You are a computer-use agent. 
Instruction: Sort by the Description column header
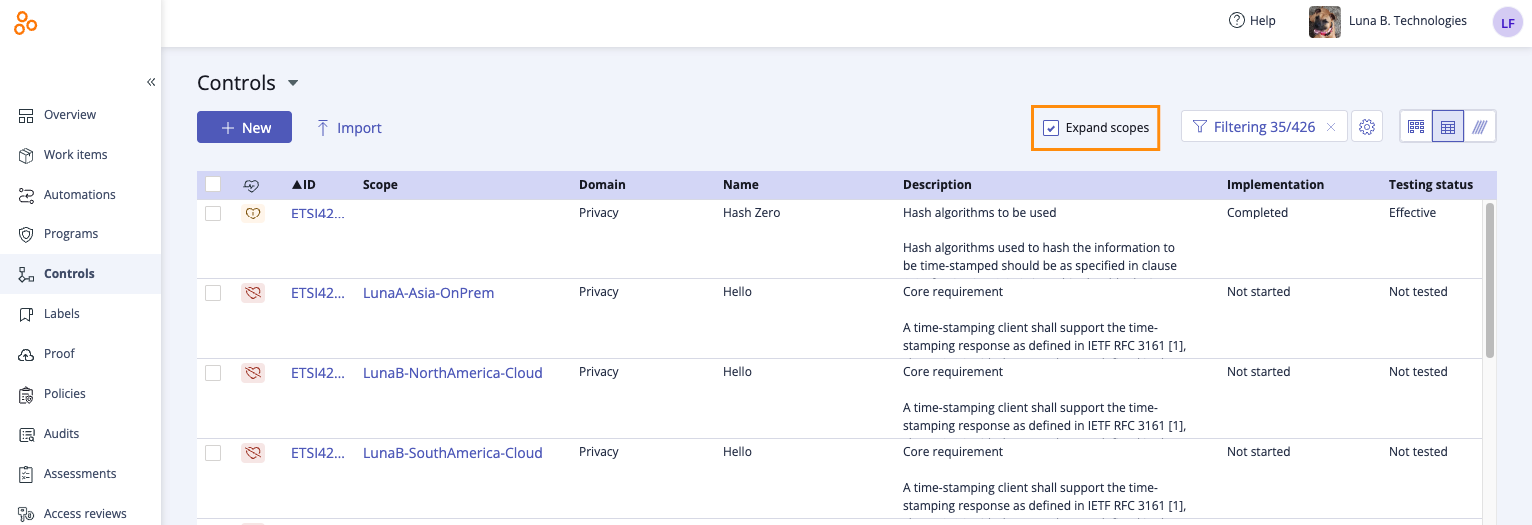coord(937,185)
